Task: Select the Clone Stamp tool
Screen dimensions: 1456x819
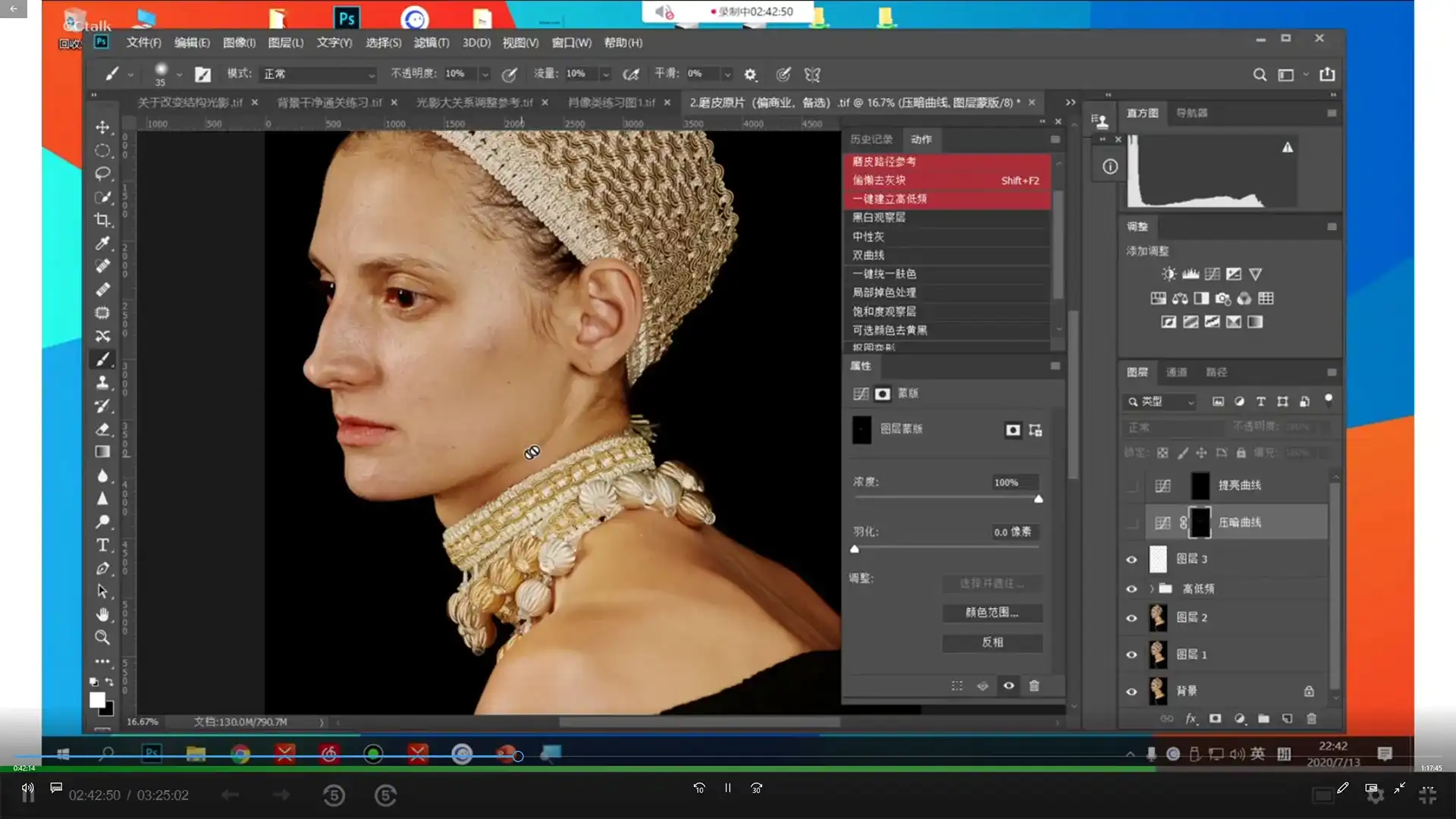Action: point(102,382)
